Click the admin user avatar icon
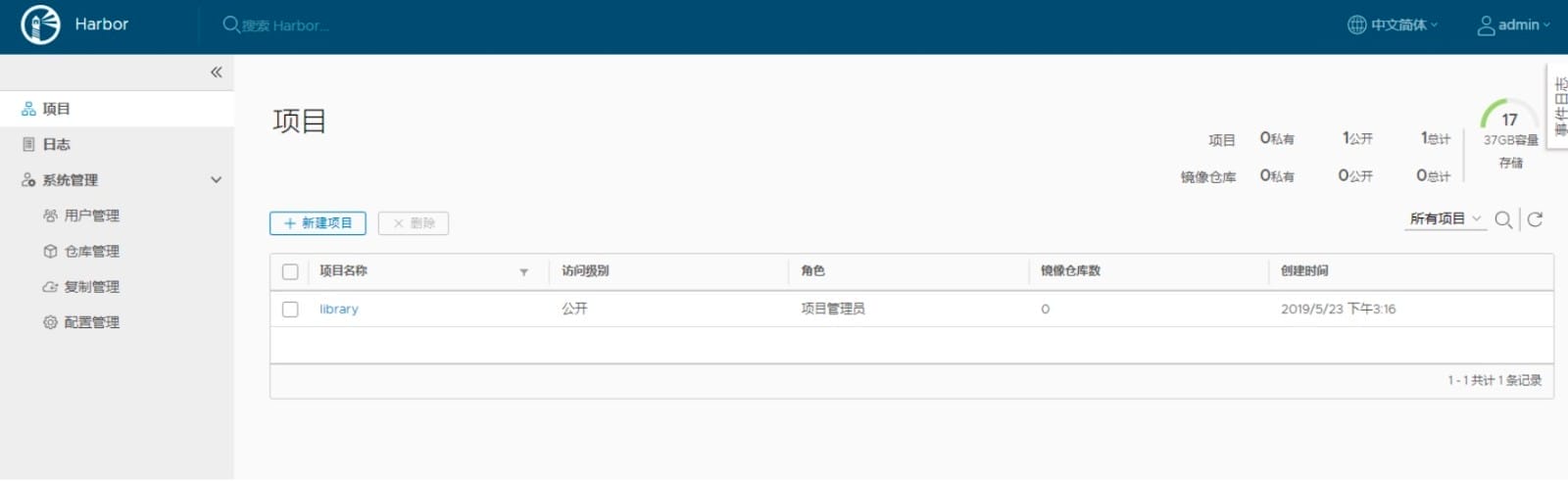The height and width of the screenshot is (481, 1568). [x=1486, y=24]
